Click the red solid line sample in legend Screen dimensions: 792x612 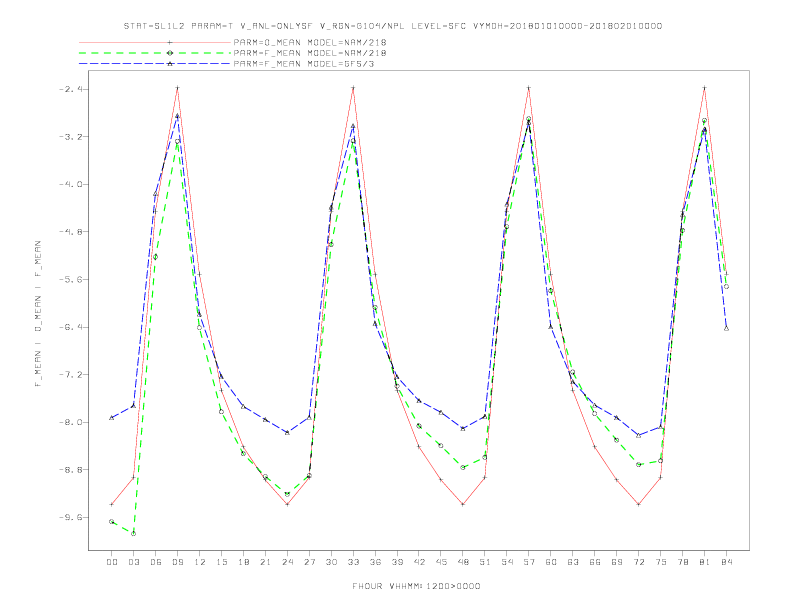[155, 42]
